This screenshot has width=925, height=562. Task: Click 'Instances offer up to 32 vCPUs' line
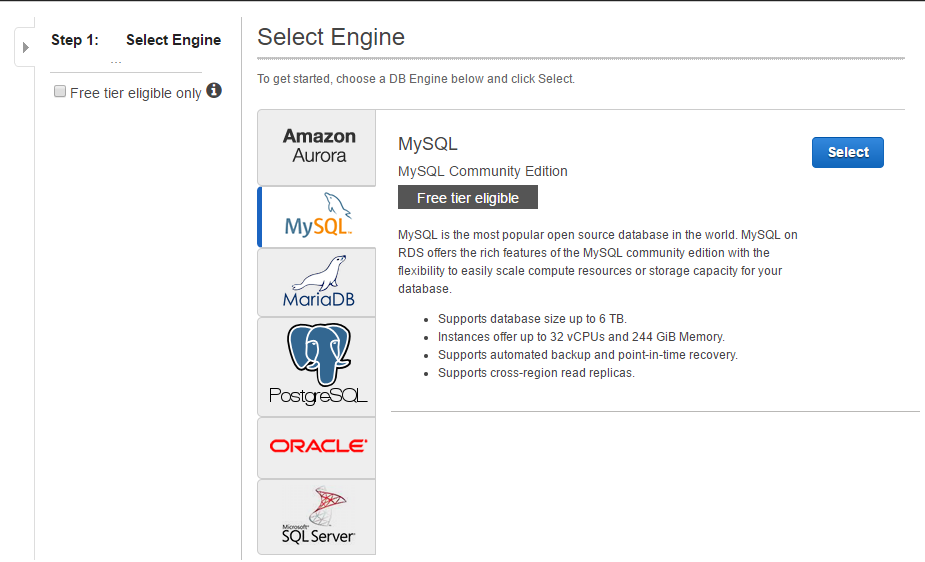[581, 337]
